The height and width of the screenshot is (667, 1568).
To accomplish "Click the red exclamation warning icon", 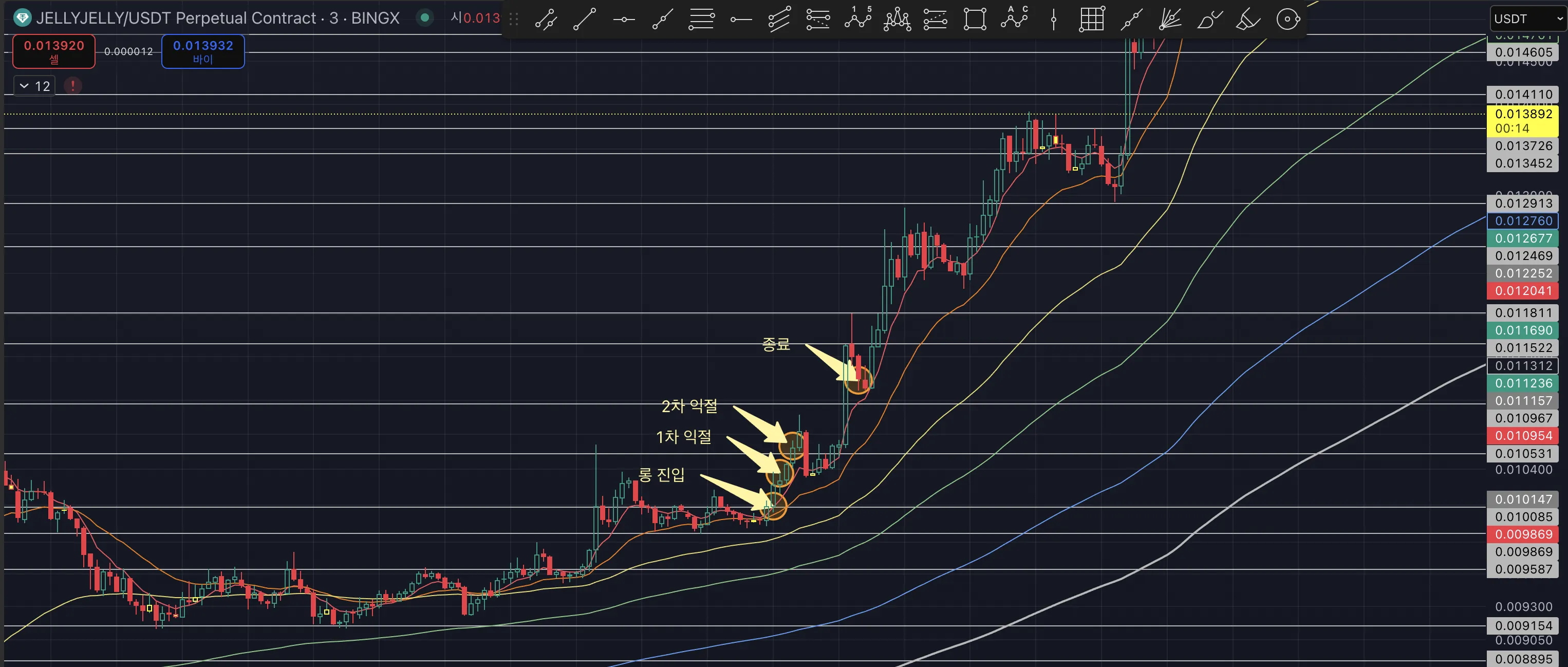I will tap(72, 86).
